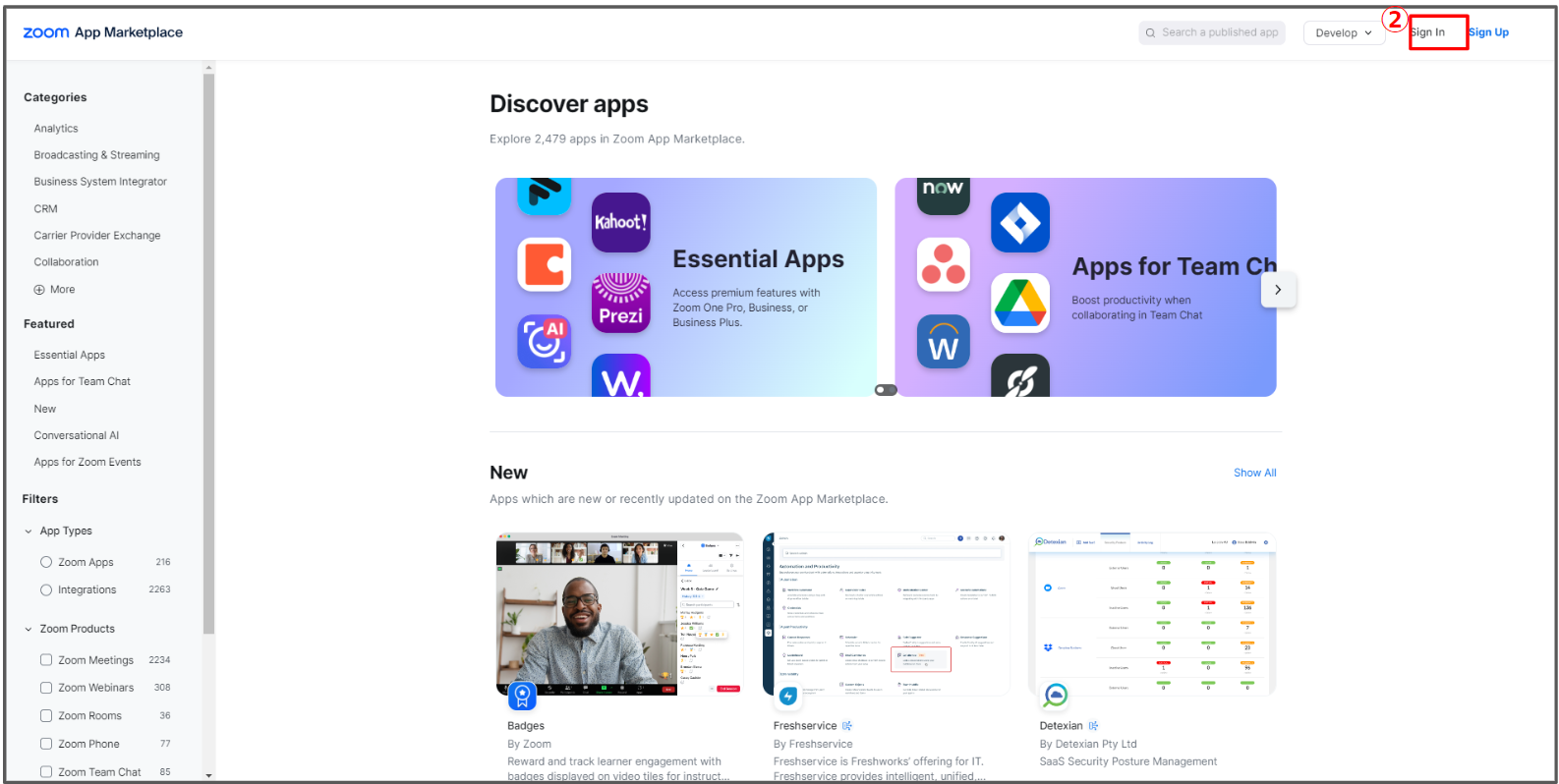
Task: Check the Zoom Team Chat checkbox
Action: [46, 772]
